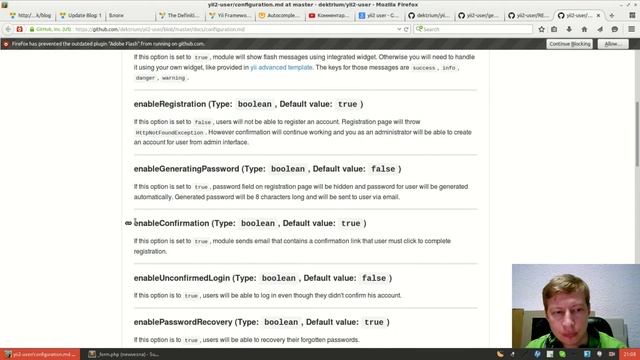640x360 pixels.
Task: Click the green padlock site identity icon
Action: point(32,29)
